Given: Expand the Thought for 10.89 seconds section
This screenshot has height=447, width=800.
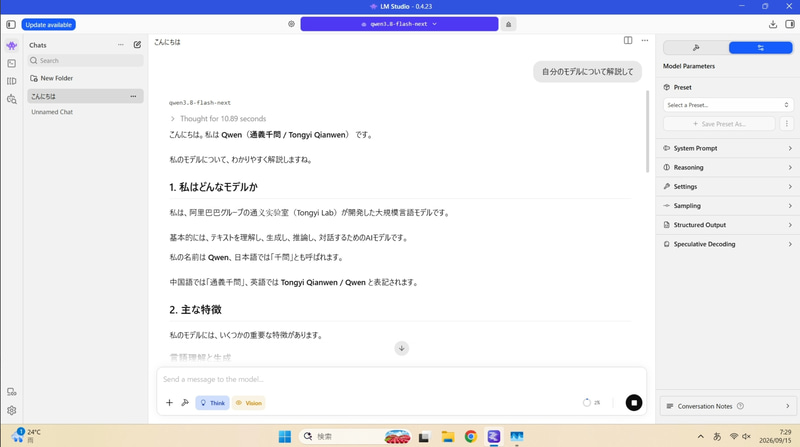Looking at the screenshot, I should coord(218,118).
